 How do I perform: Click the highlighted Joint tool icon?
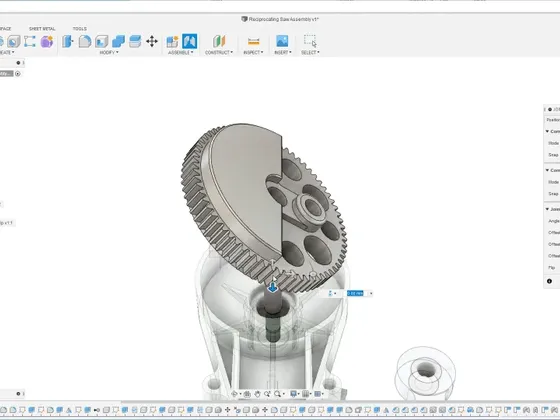(189, 41)
